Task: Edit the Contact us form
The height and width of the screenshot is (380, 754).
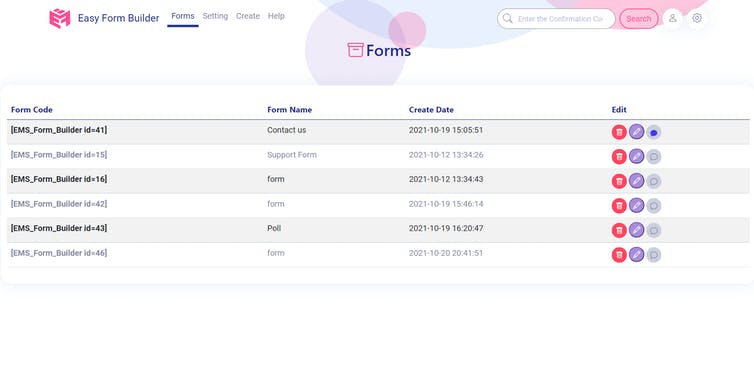Action: [636, 131]
